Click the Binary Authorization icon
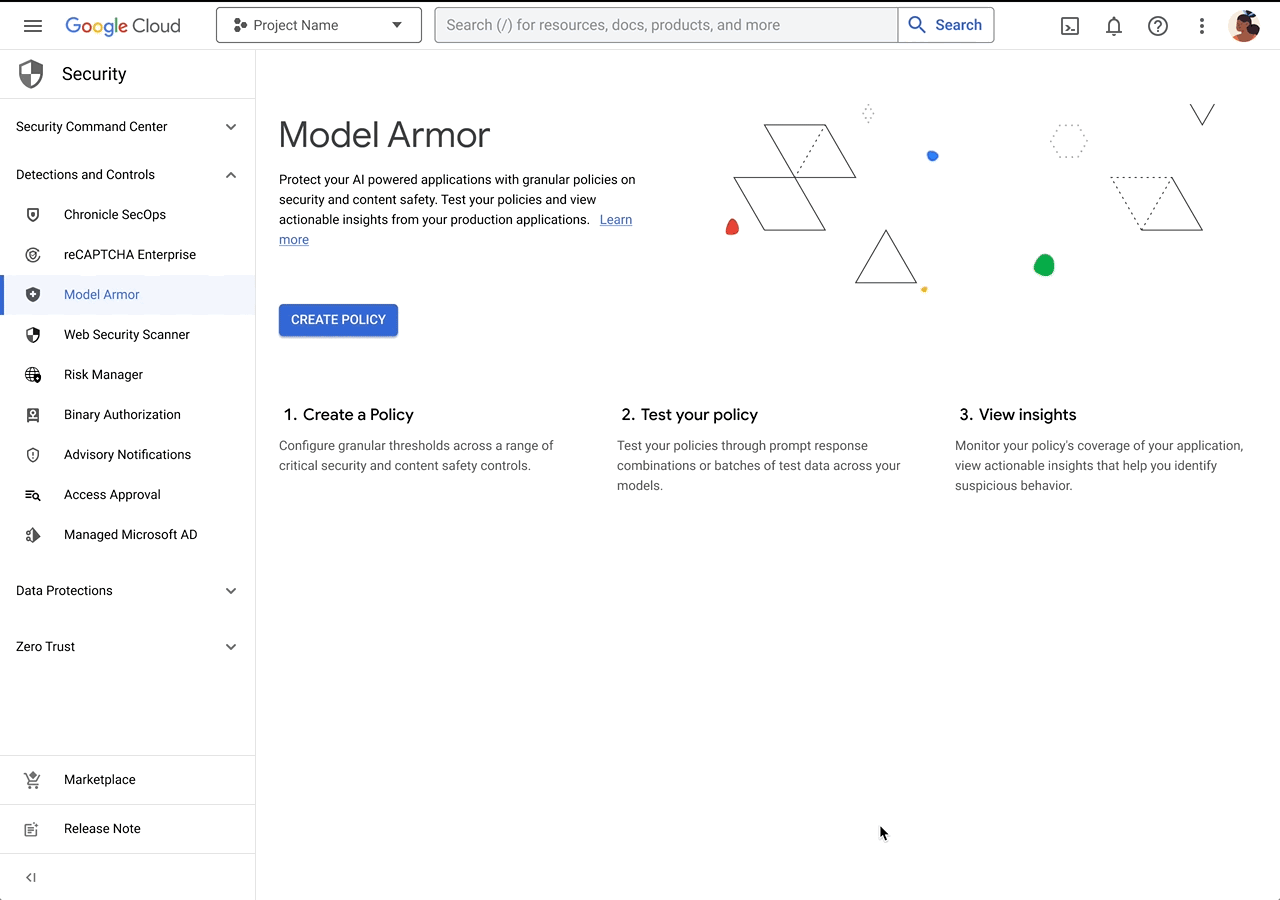Image resolution: width=1280 pixels, height=900 pixels. pos(33,415)
